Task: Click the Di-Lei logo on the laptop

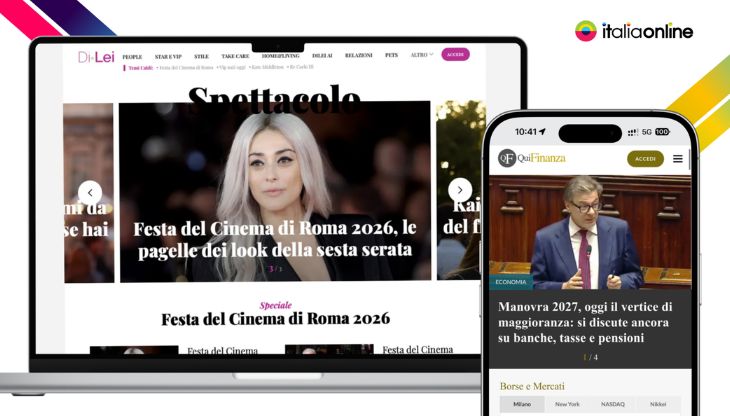Action: coord(96,57)
